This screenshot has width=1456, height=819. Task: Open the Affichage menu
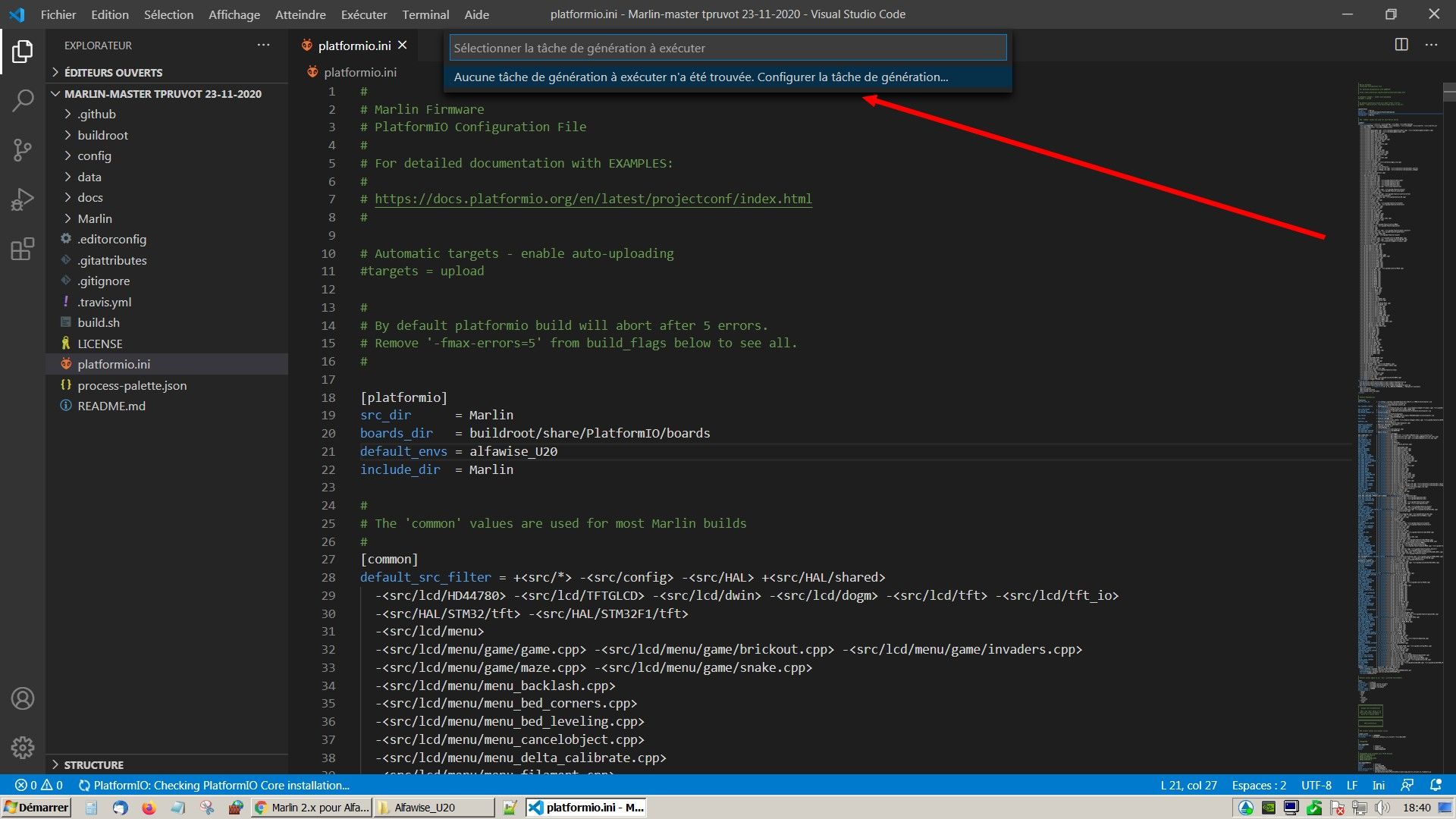[234, 14]
